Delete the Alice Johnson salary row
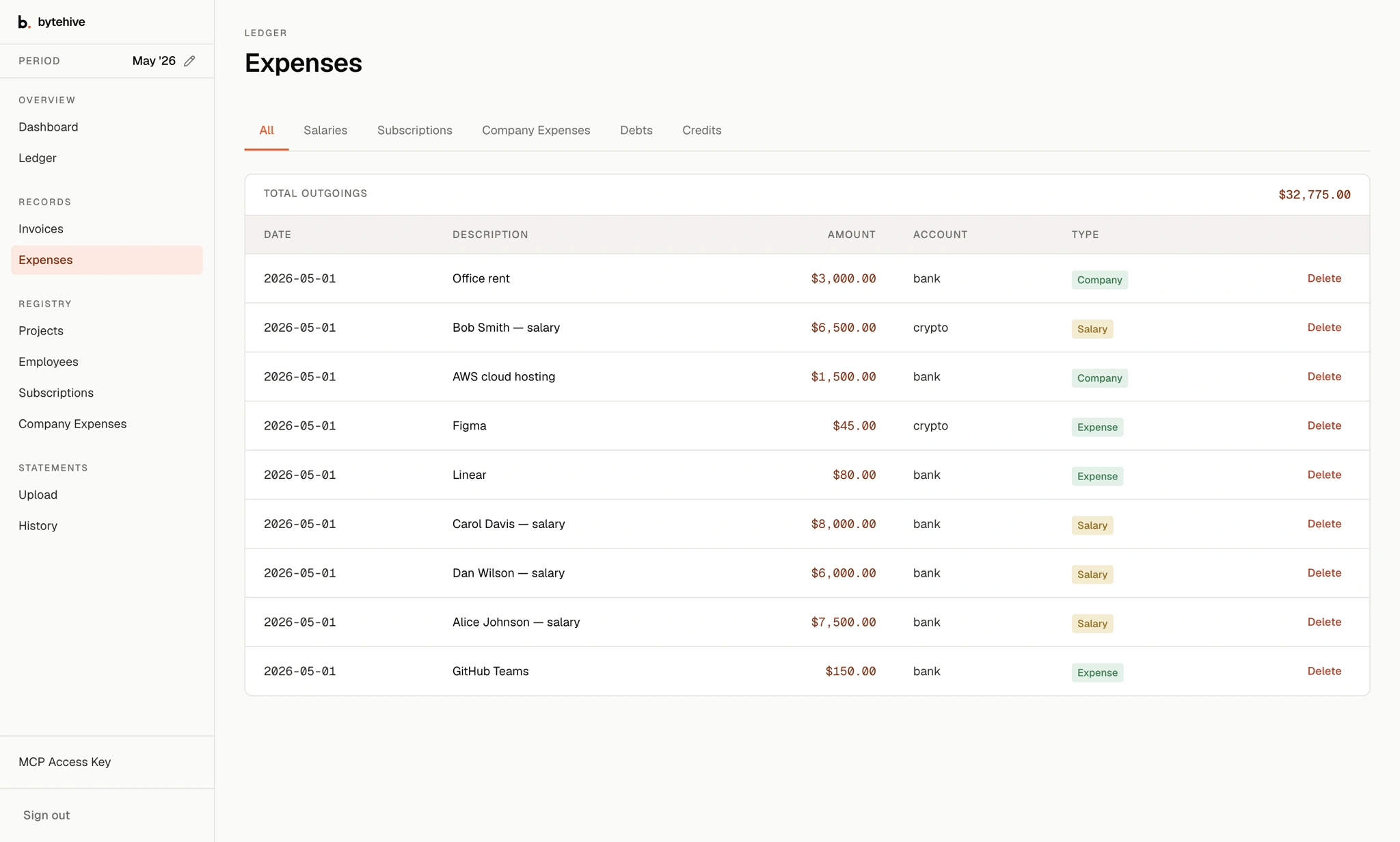 click(1324, 622)
